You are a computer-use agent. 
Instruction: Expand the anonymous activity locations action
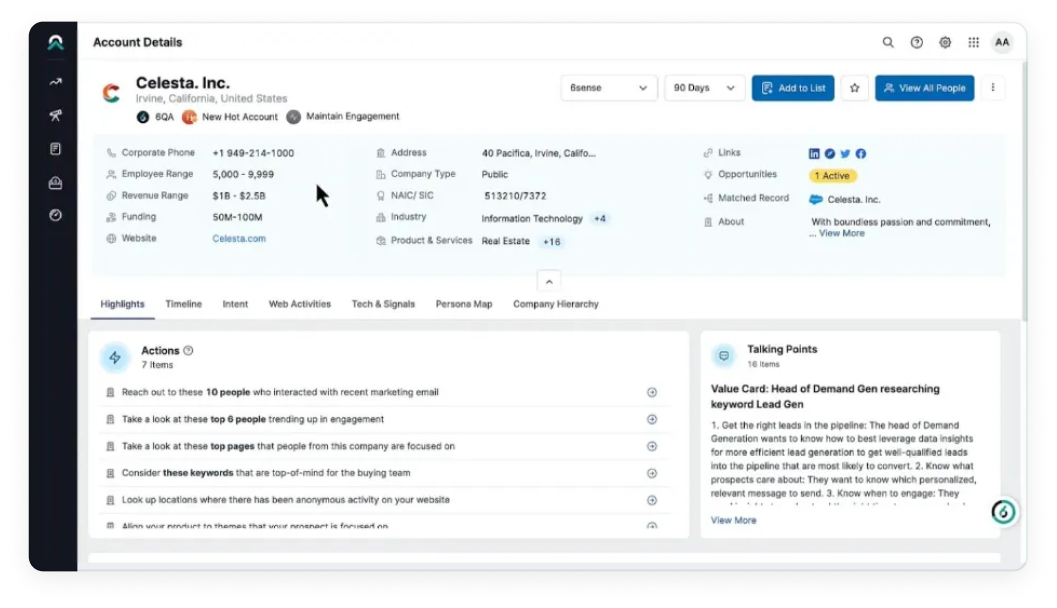point(651,500)
